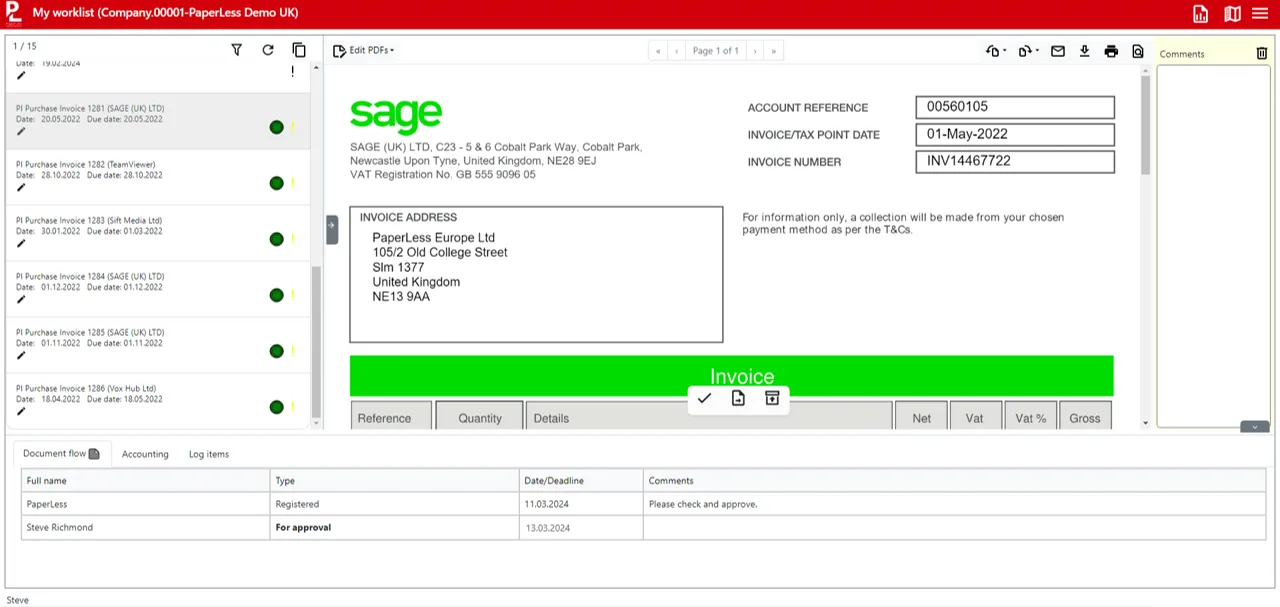Email the document via envelope icon

point(1058,51)
